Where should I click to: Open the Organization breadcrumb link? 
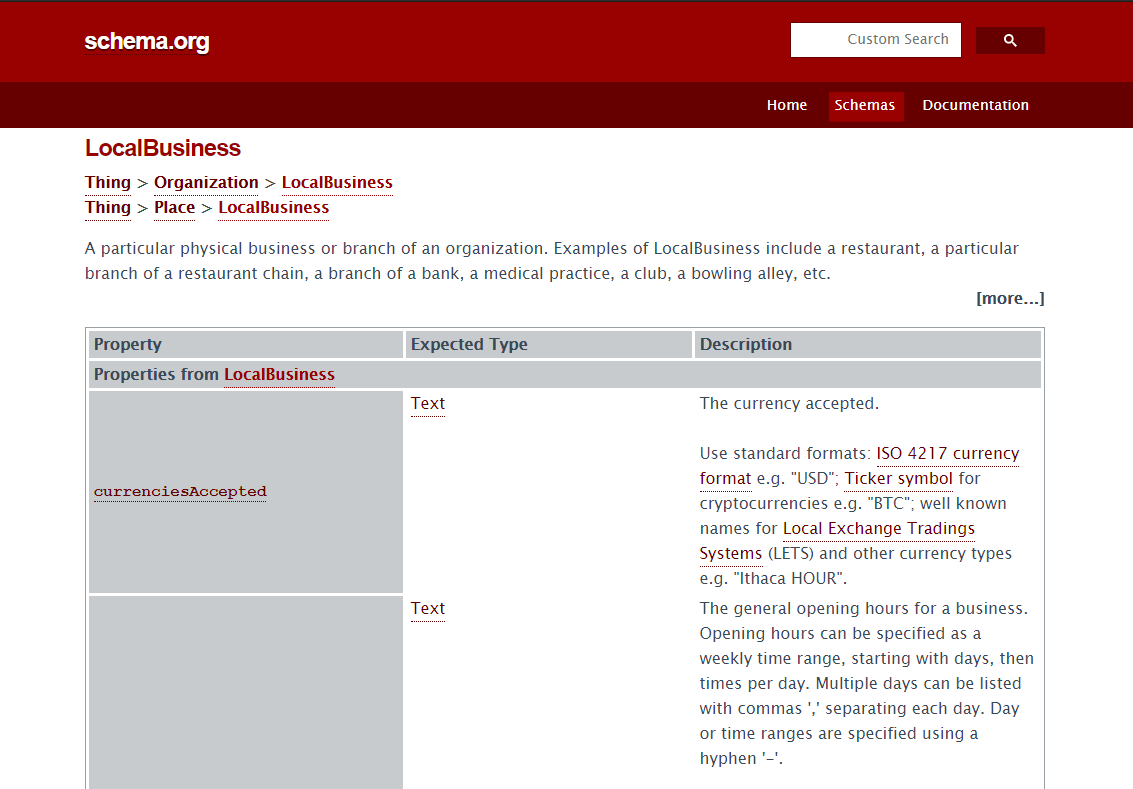point(206,182)
